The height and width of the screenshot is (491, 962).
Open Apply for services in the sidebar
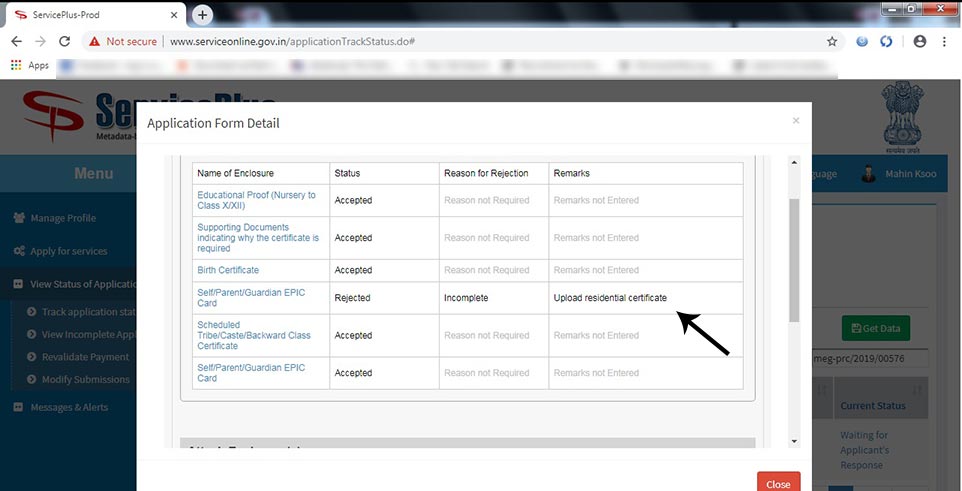(68, 251)
